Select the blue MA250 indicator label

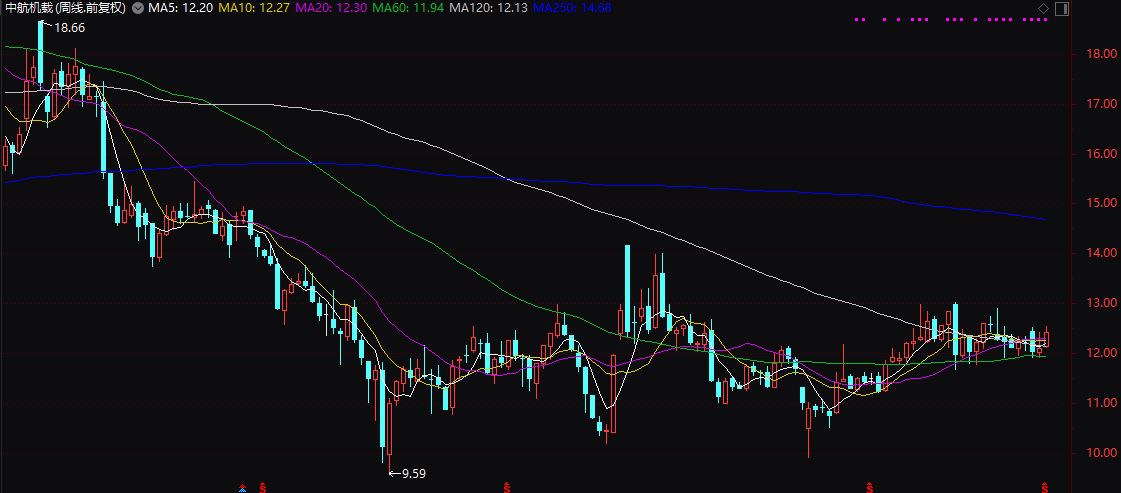(x=572, y=9)
